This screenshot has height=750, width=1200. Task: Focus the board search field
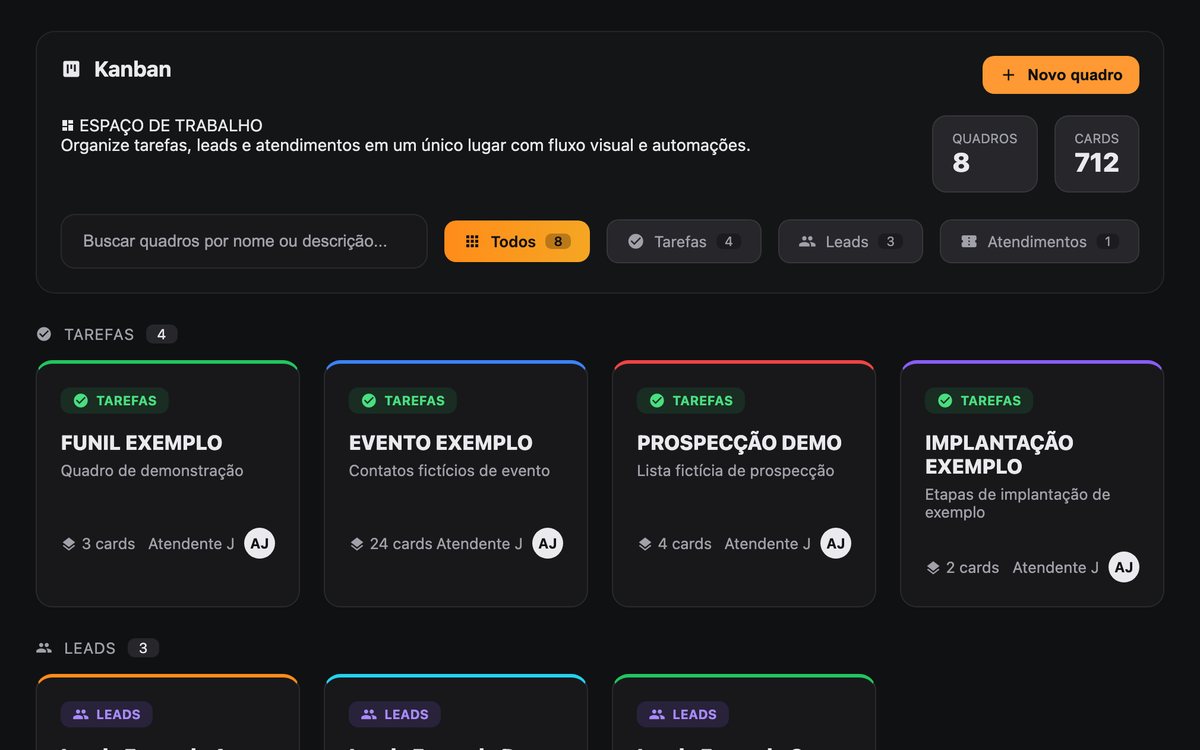coord(244,241)
